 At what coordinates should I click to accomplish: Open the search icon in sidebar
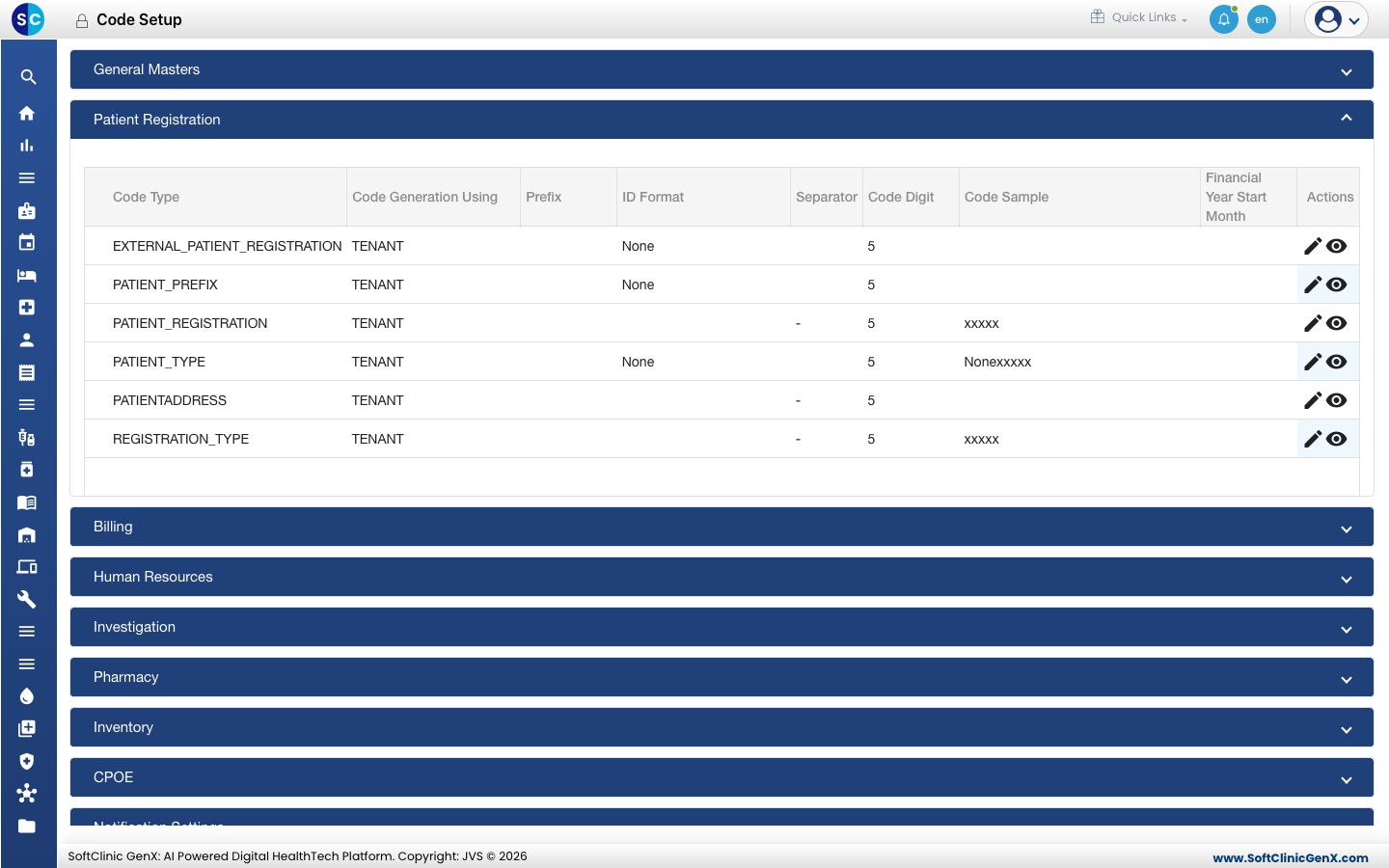(28, 77)
